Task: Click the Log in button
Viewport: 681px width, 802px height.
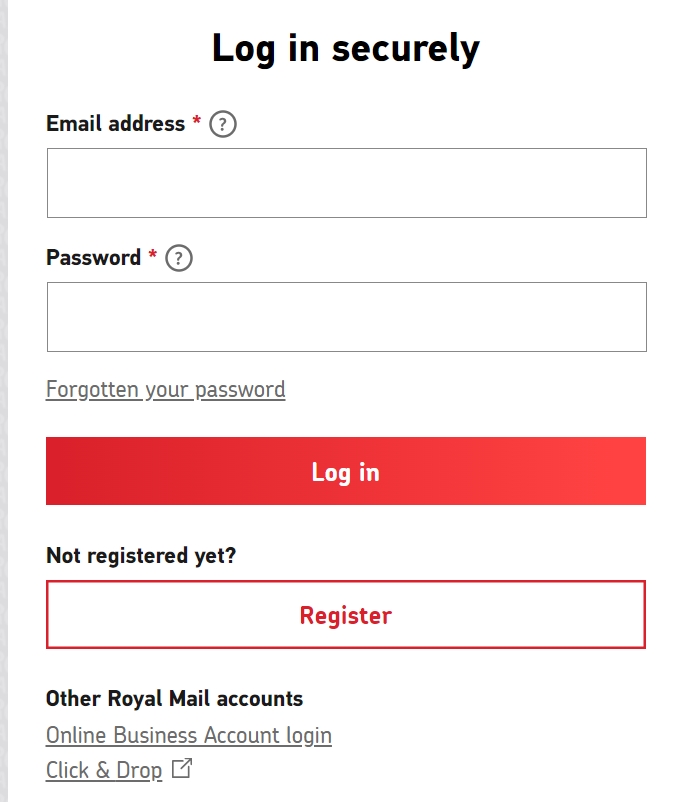Action: coord(345,470)
